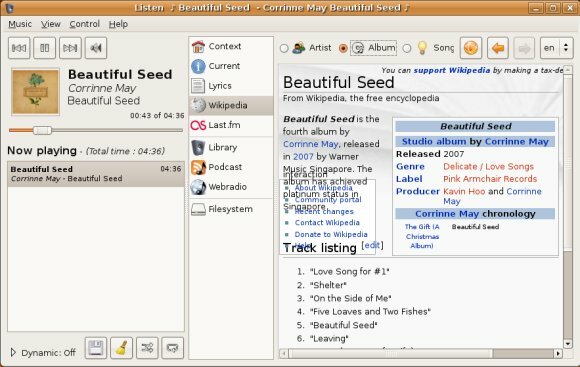
Task: Open the Music menu
Action: pos(20,24)
